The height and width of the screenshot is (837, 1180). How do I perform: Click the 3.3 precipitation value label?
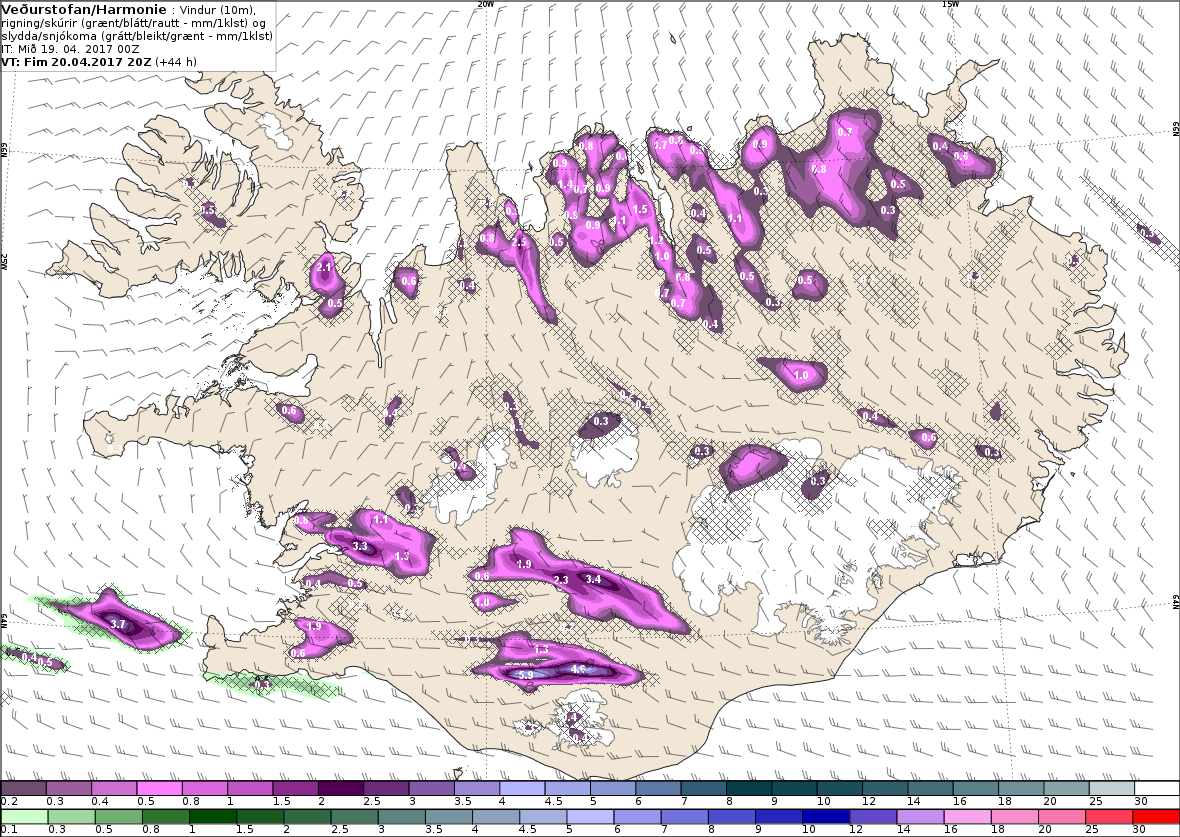point(360,546)
